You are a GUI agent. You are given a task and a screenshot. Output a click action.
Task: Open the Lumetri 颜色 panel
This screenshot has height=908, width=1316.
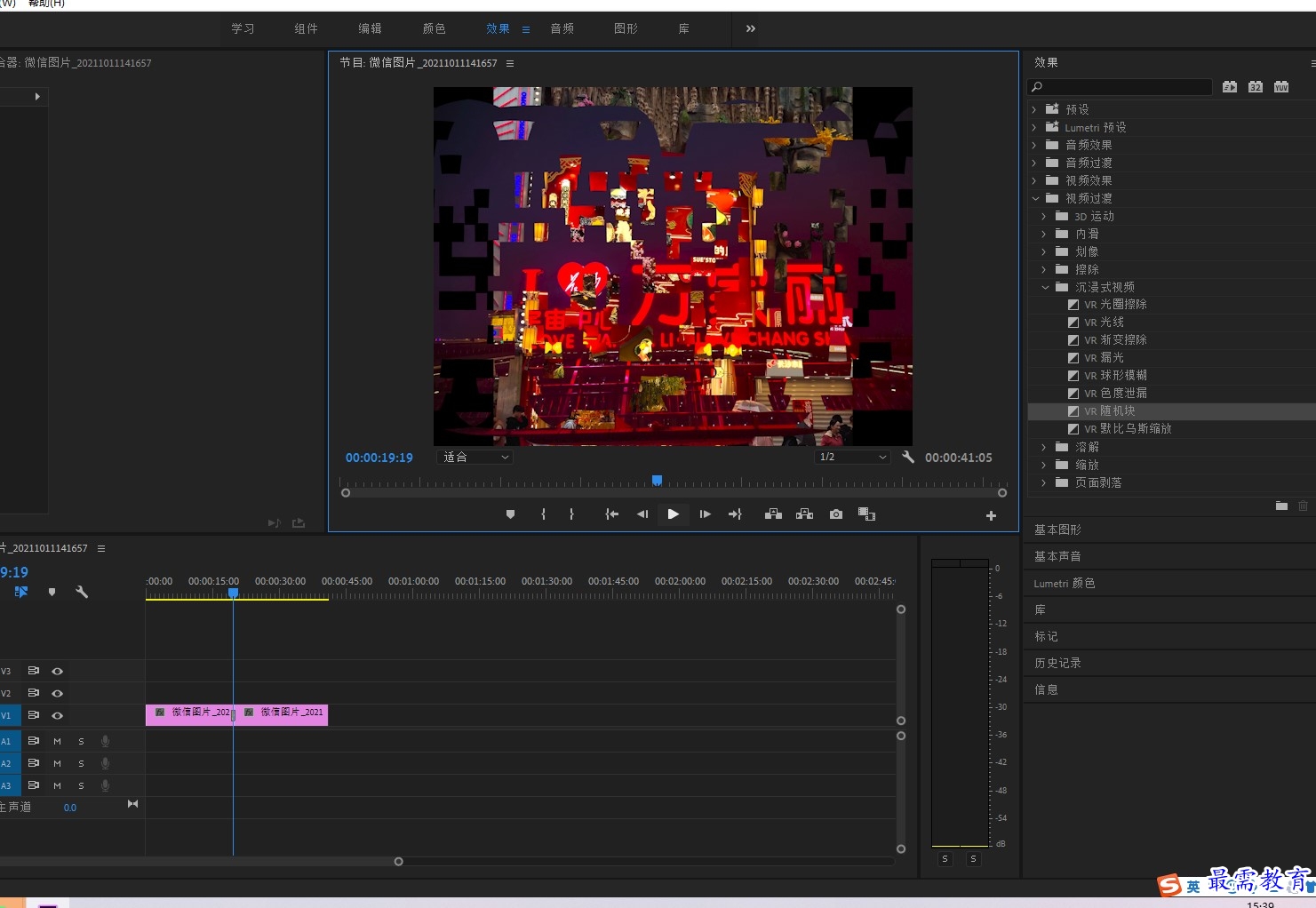(x=1064, y=583)
